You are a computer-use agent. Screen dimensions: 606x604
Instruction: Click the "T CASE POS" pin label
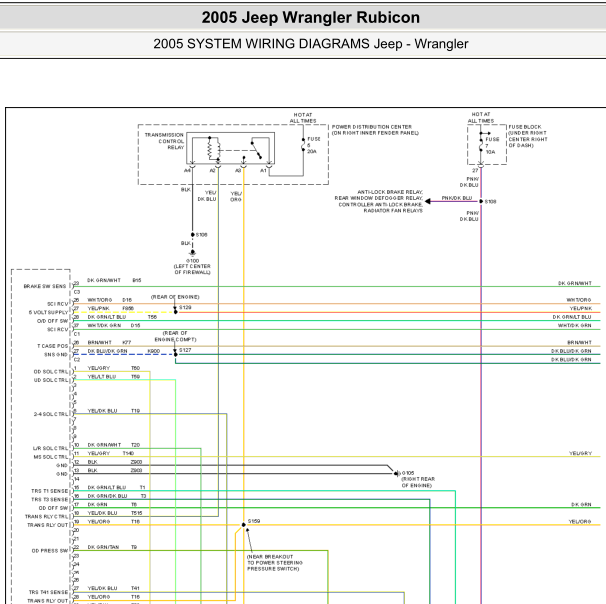[52, 346]
